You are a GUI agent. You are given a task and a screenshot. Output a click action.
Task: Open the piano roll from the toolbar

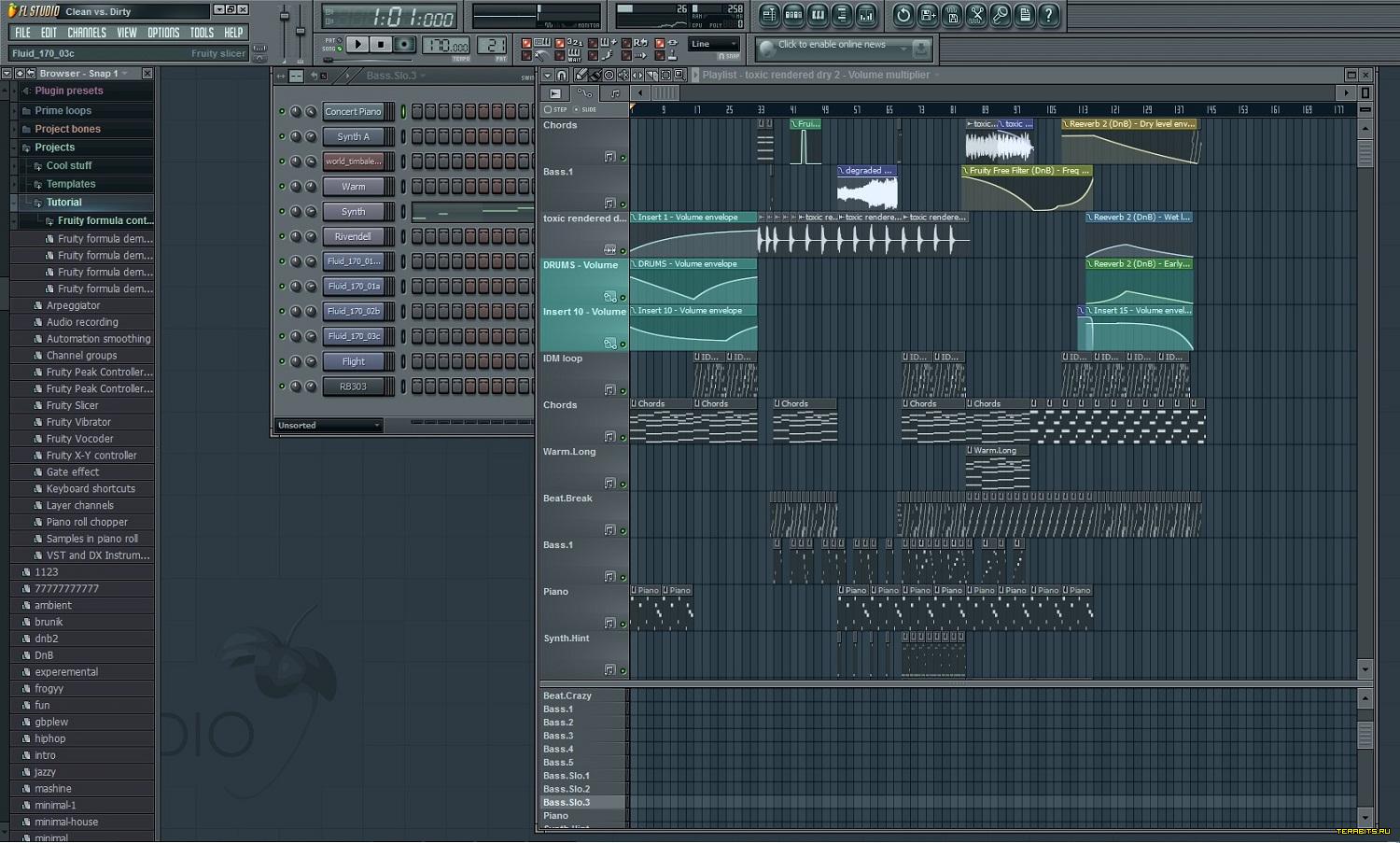tap(818, 15)
